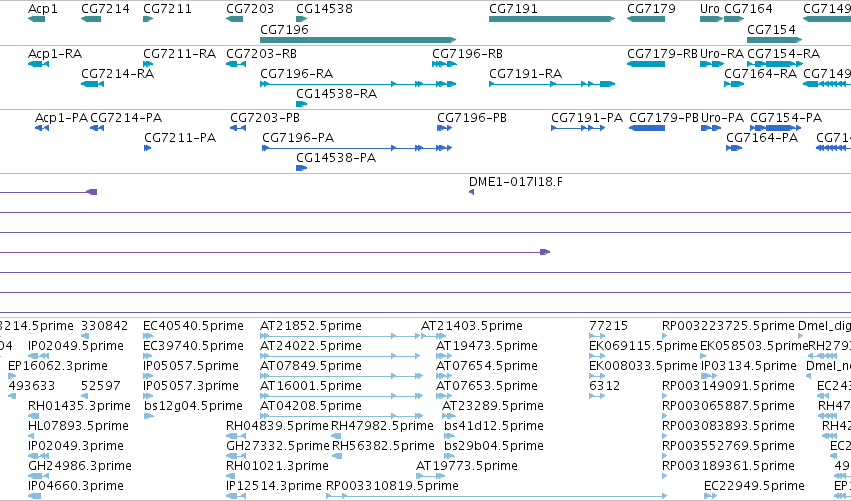Open the AT07849.5prime EST label

click(310, 366)
